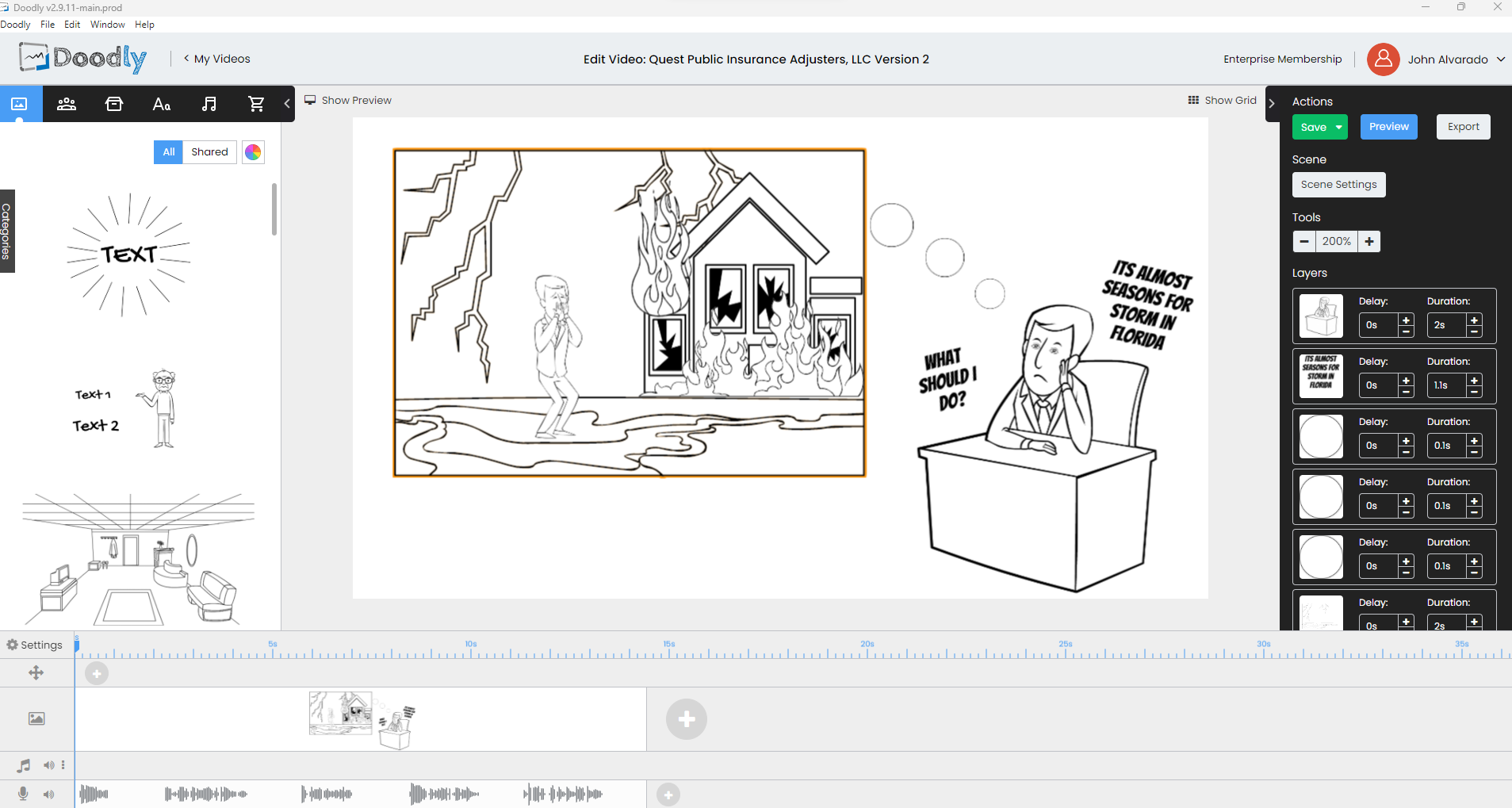Increase delay on the desk man layer
This screenshot has width=1512, height=808.
[x=1407, y=320]
